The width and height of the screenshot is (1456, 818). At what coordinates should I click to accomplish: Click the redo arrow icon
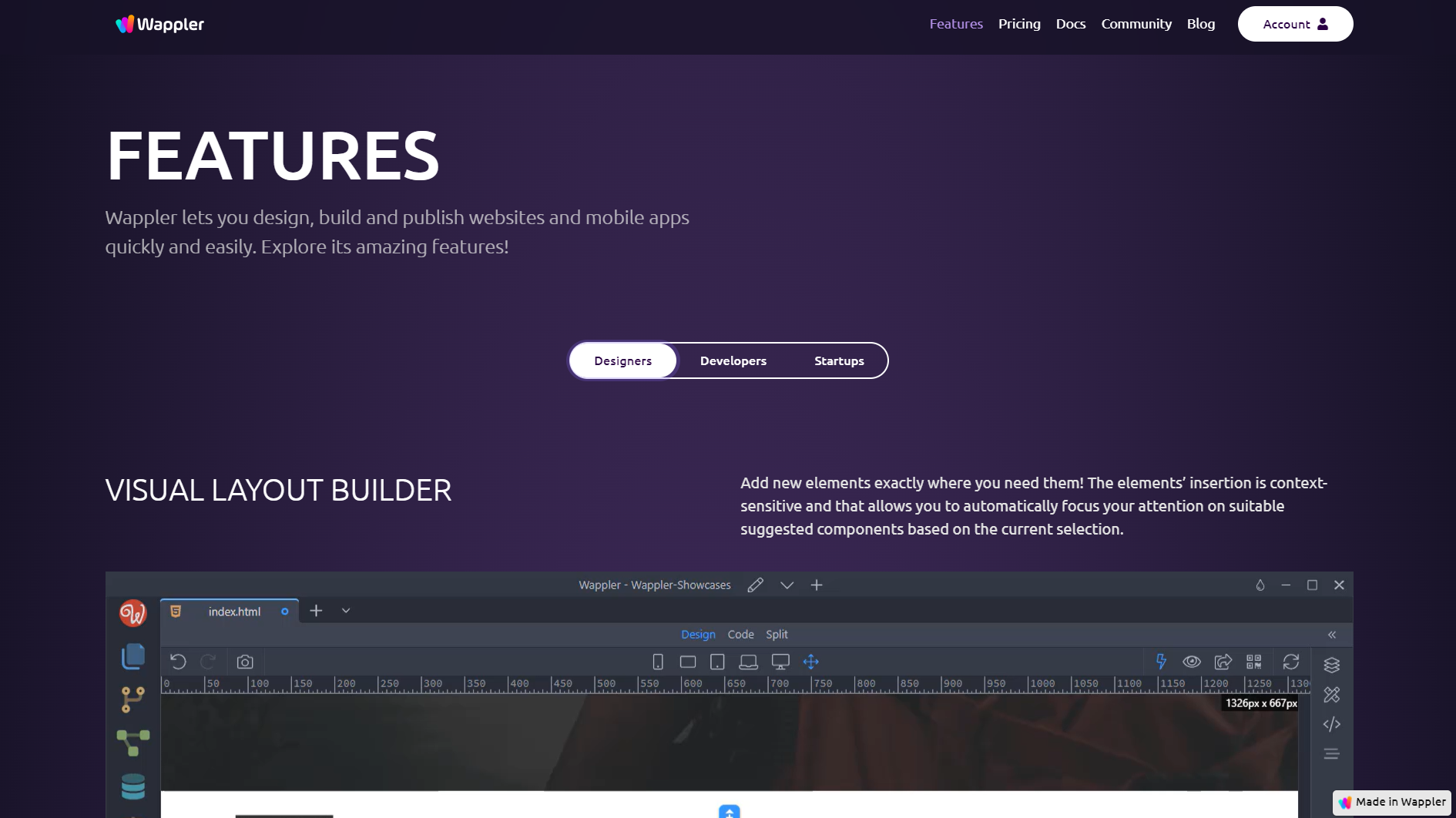pyautogui.click(x=208, y=662)
